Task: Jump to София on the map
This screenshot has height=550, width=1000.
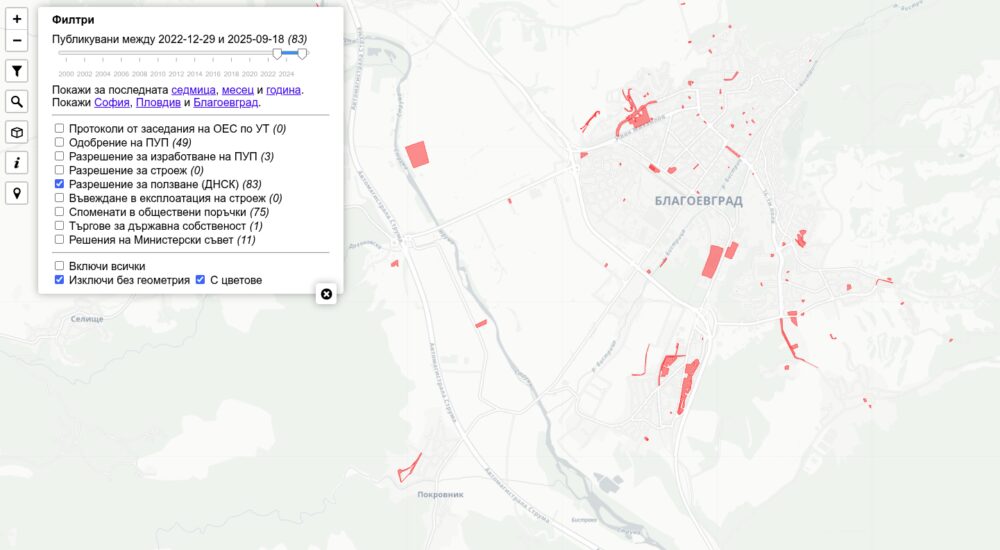Action: 112,102
